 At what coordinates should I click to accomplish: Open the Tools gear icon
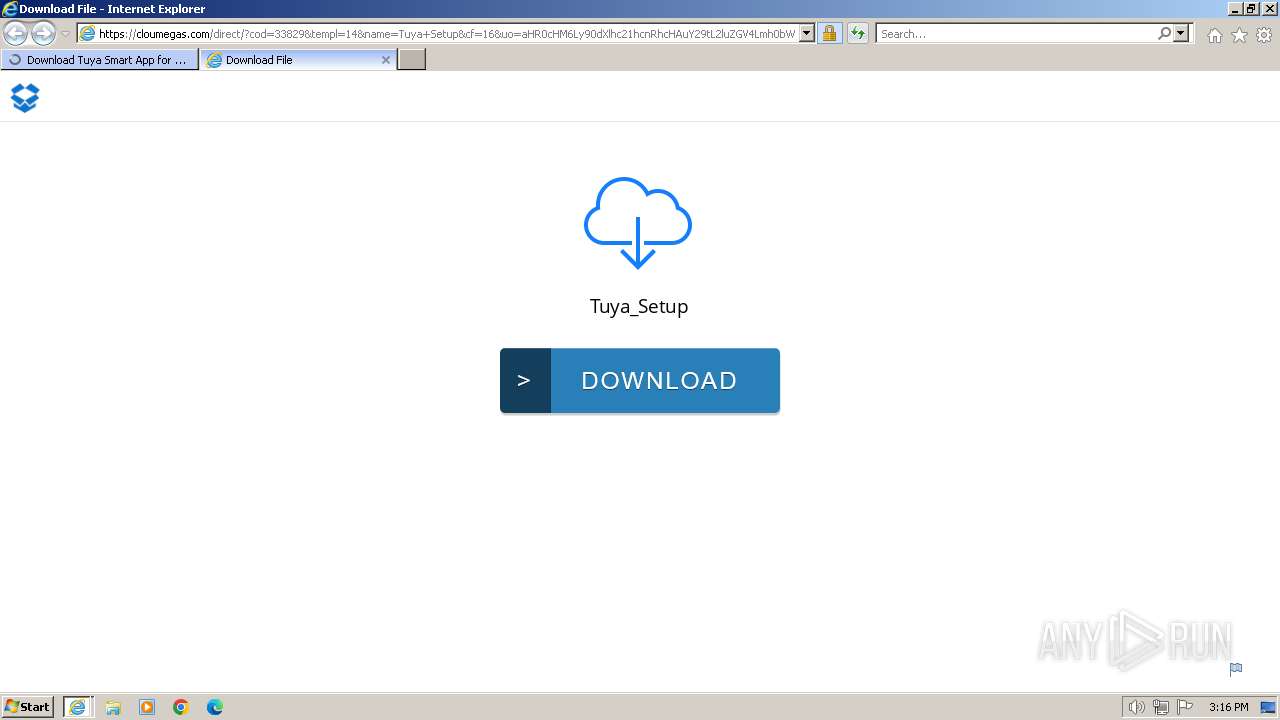pos(1264,35)
